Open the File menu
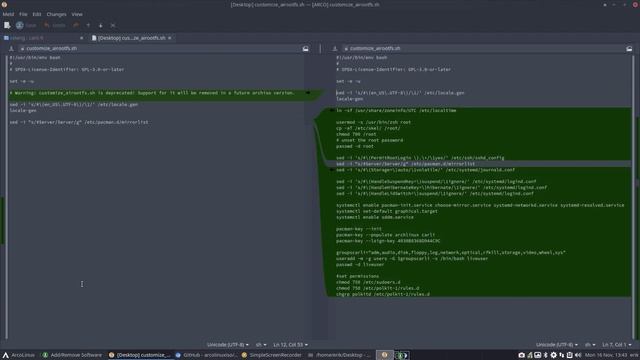The height and width of the screenshot is (360, 640). tap(23, 14)
